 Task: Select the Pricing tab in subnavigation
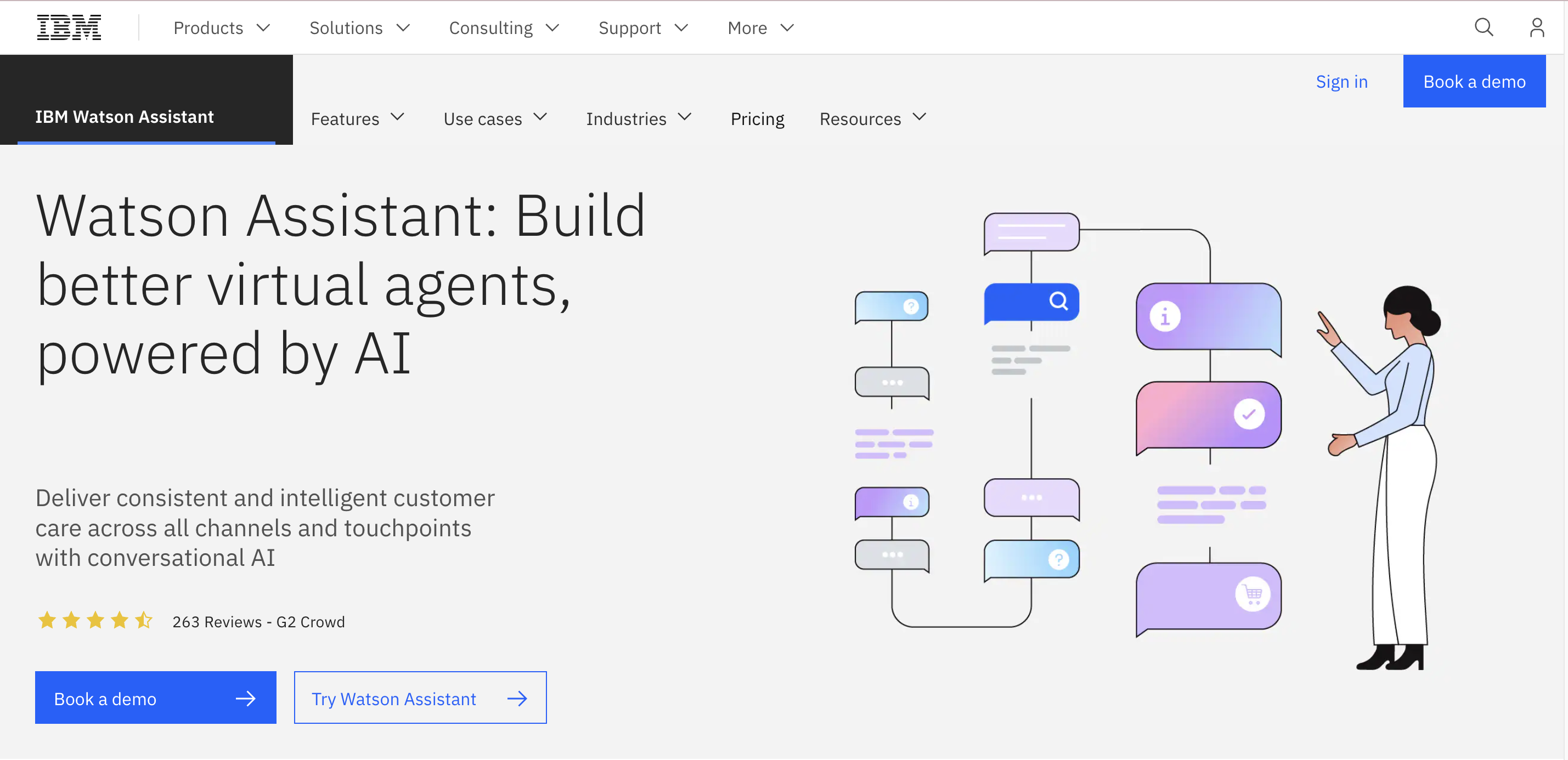[757, 118]
